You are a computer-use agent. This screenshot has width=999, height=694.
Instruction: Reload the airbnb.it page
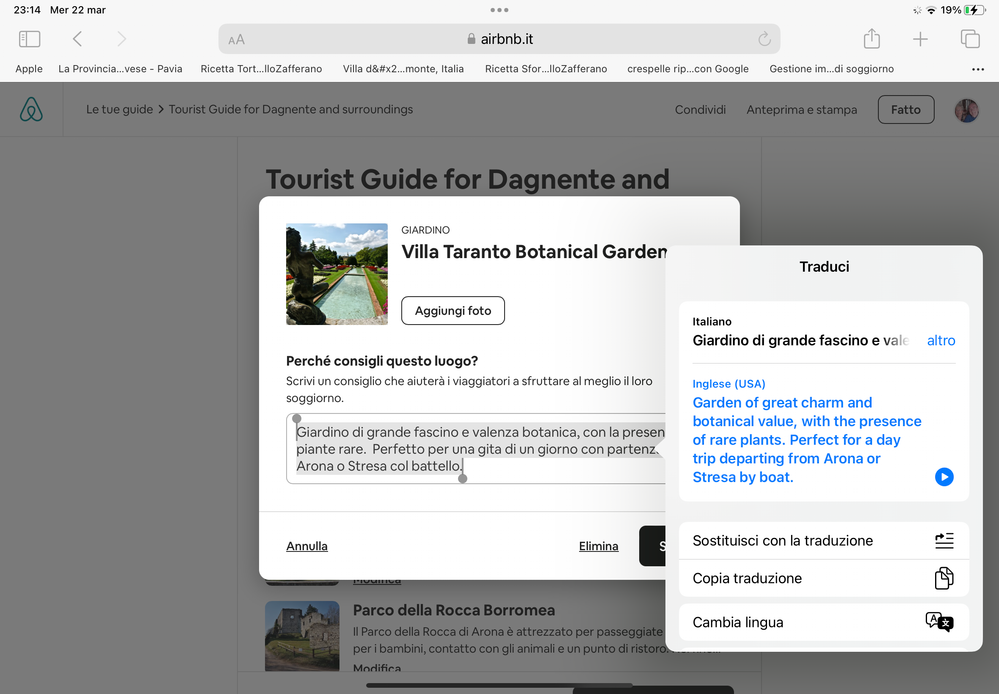764,39
